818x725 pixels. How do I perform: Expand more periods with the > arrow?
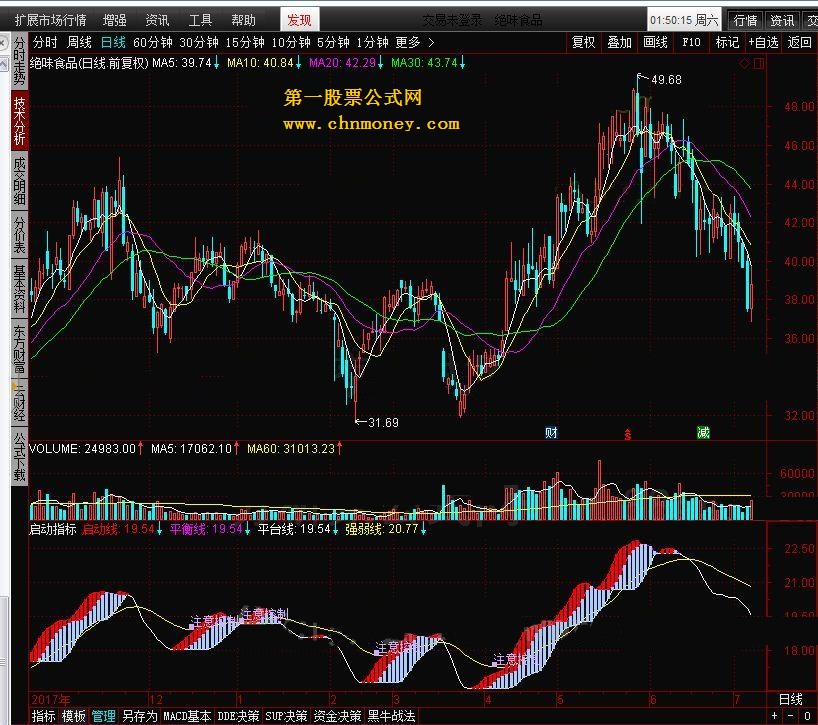click(x=431, y=42)
